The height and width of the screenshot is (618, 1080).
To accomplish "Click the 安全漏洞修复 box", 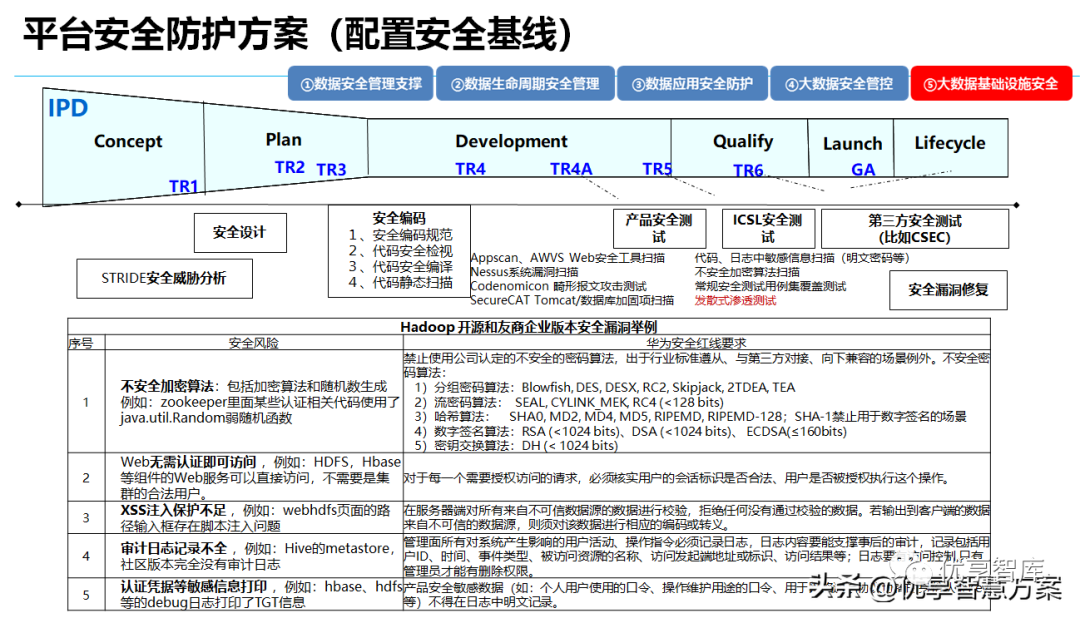I will point(948,290).
